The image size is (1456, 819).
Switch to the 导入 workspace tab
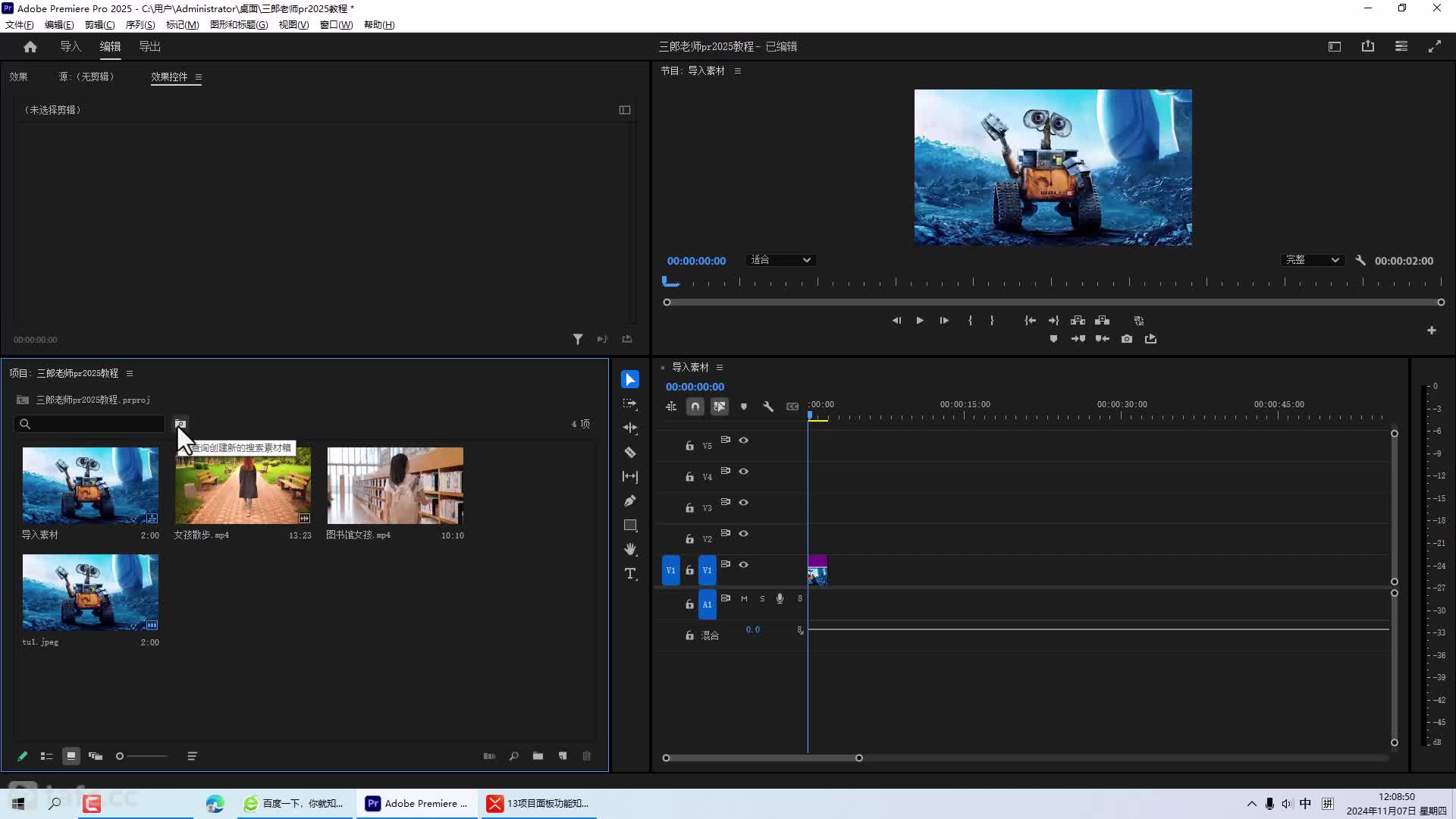[x=71, y=46]
